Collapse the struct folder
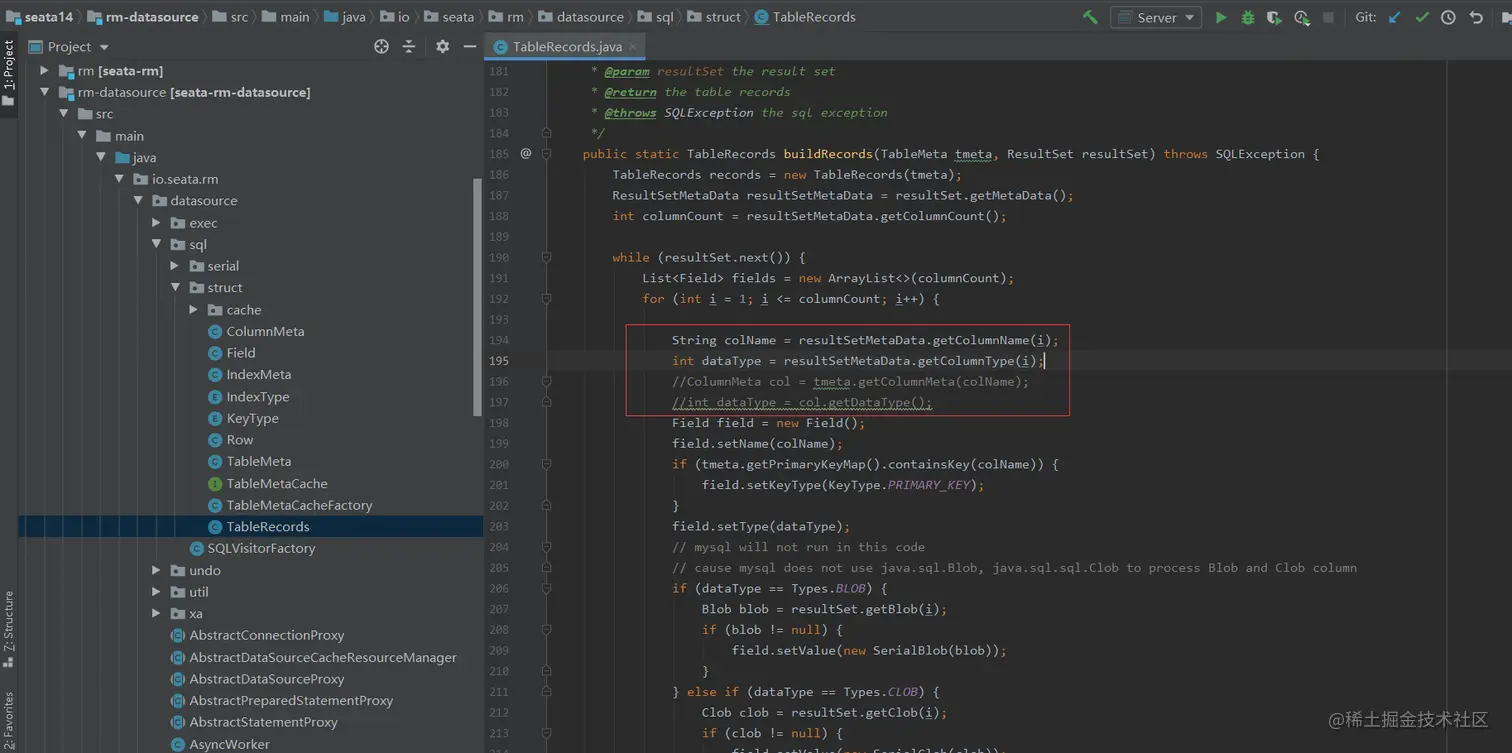The width and height of the screenshot is (1512, 753). point(176,288)
